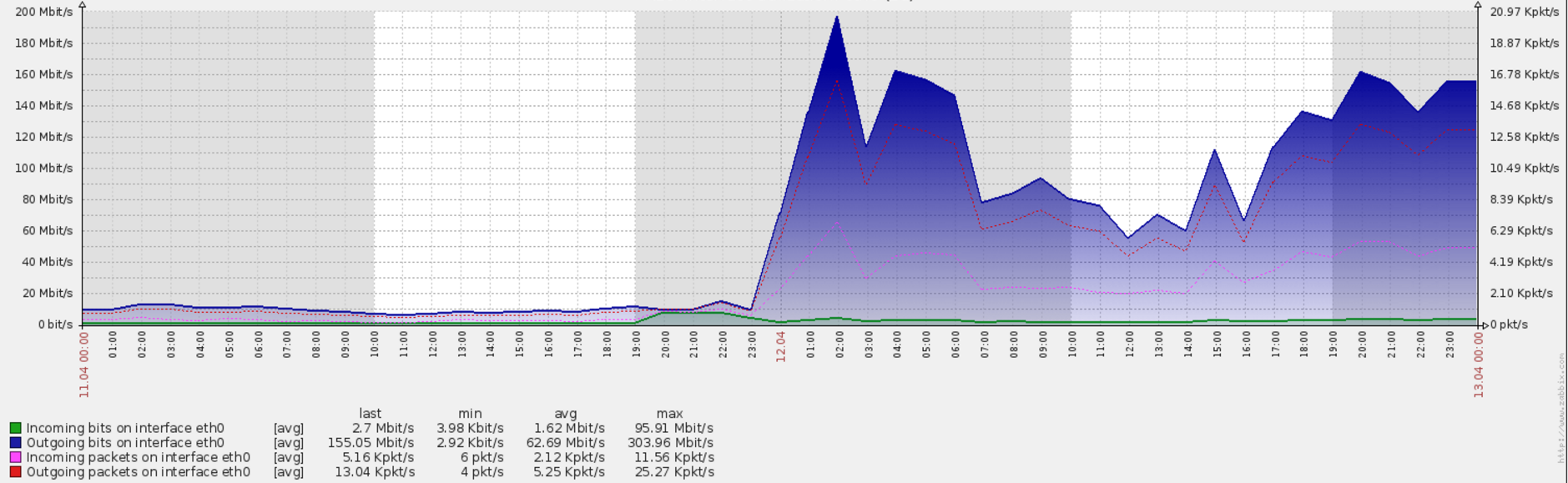Click the '10.49 Kpkt/s' right axis label
The image size is (1568, 483).
1525,169
